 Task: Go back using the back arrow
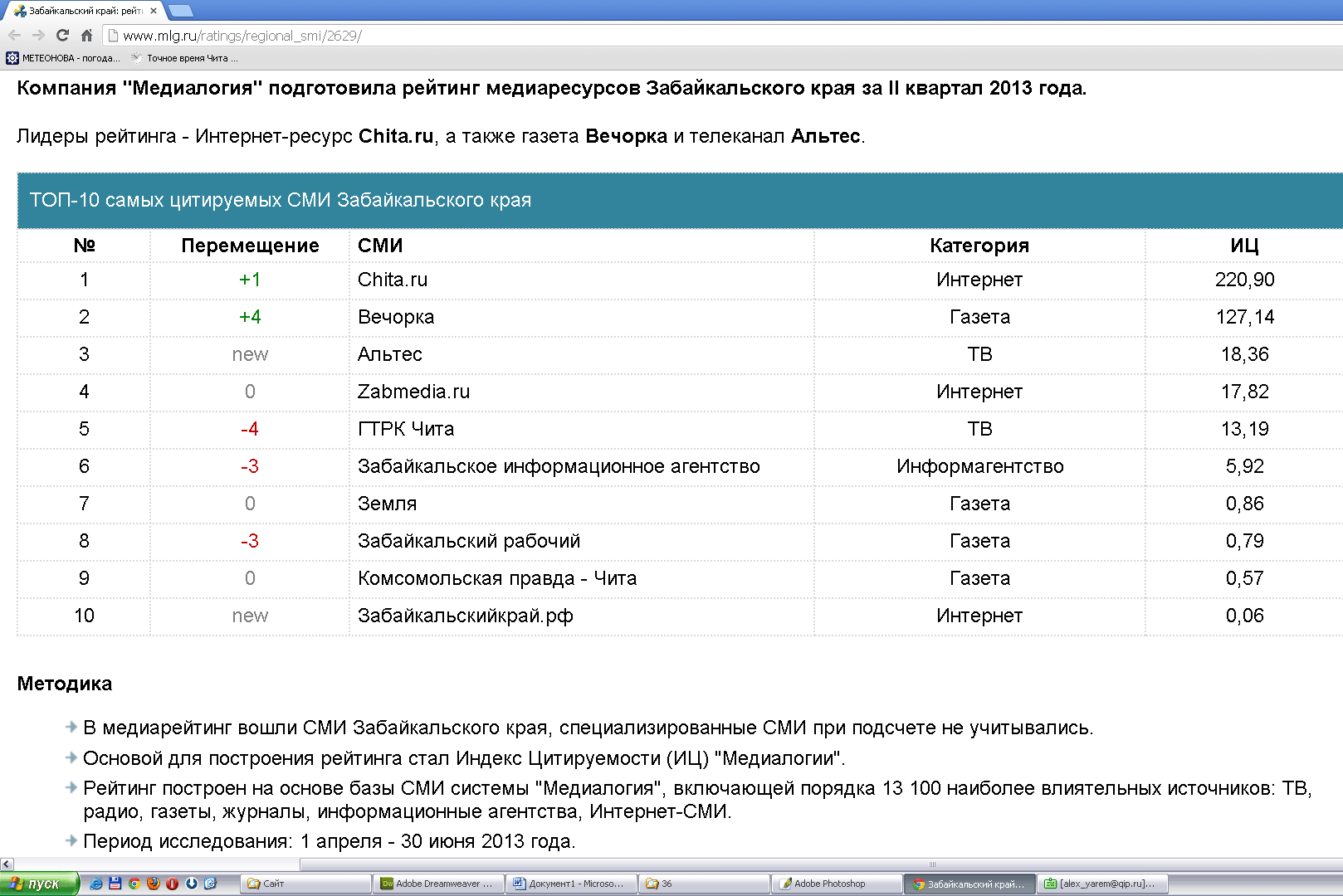(x=14, y=35)
